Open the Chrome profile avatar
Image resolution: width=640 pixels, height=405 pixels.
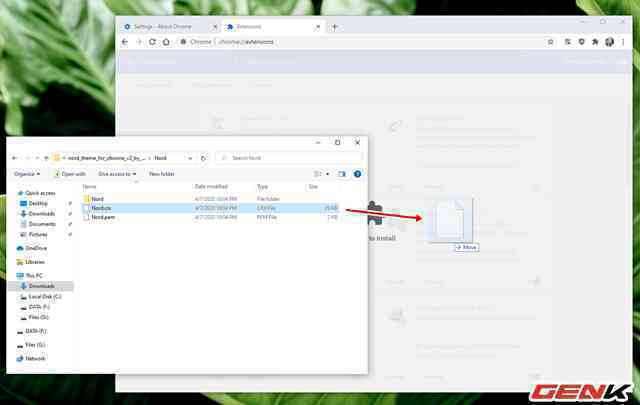point(609,42)
